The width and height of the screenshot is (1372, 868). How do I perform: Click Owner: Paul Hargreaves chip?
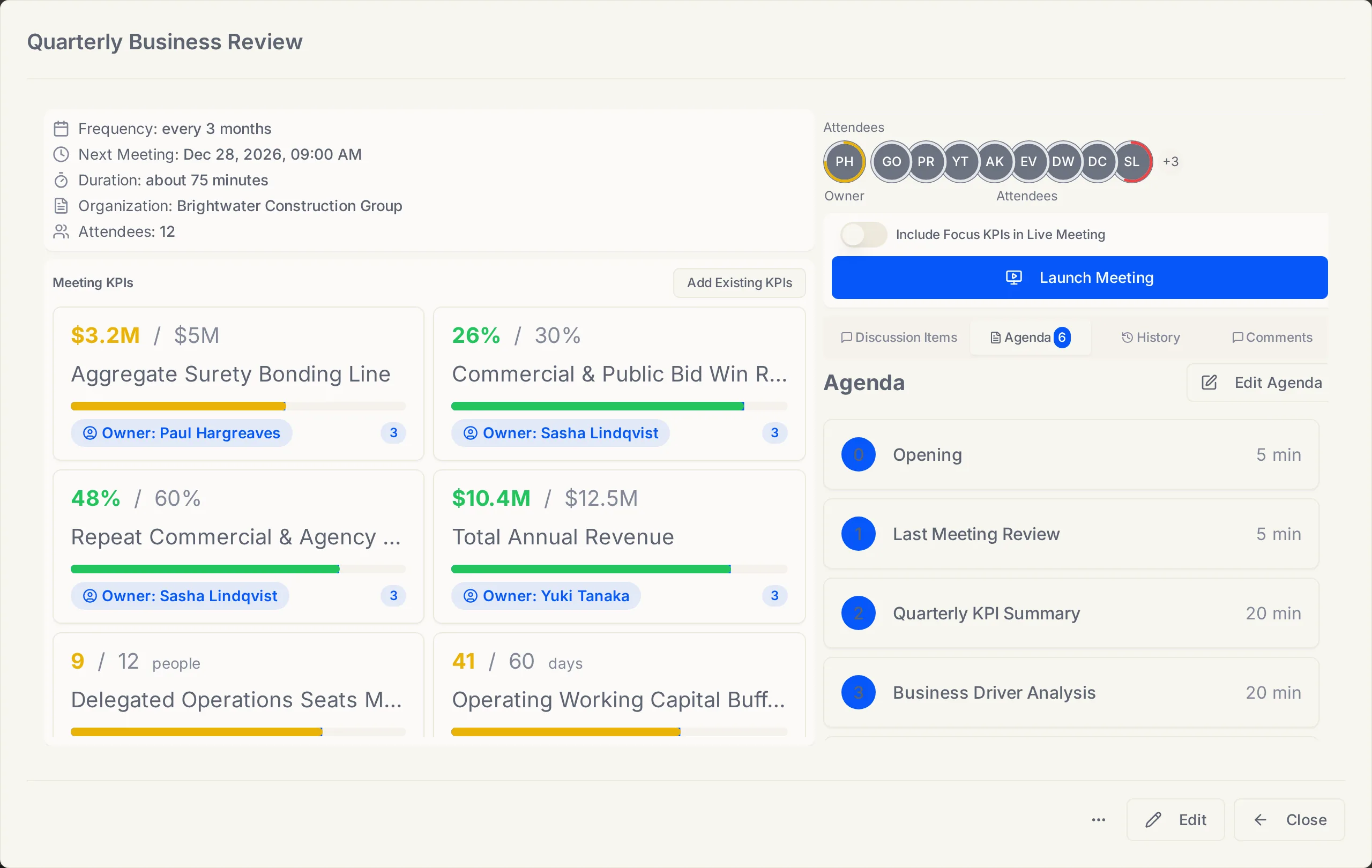[x=181, y=433]
